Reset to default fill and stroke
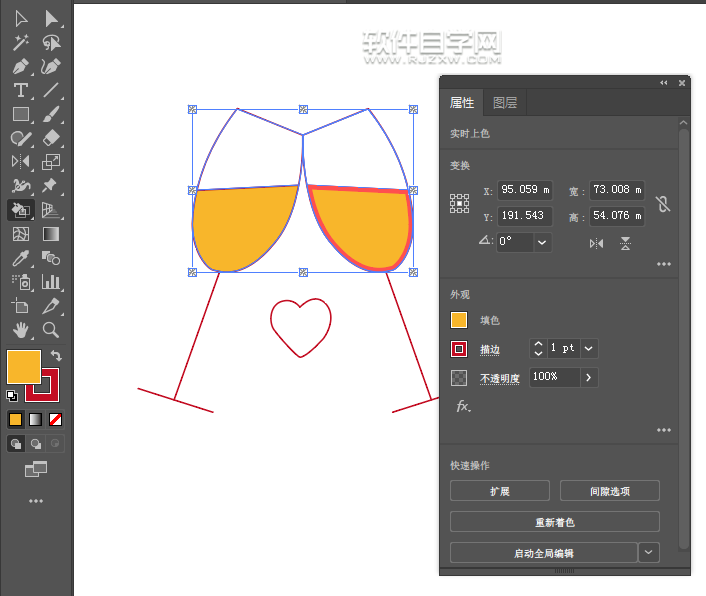The image size is (706, 596). pyautogui.click(x=12, y=396)
